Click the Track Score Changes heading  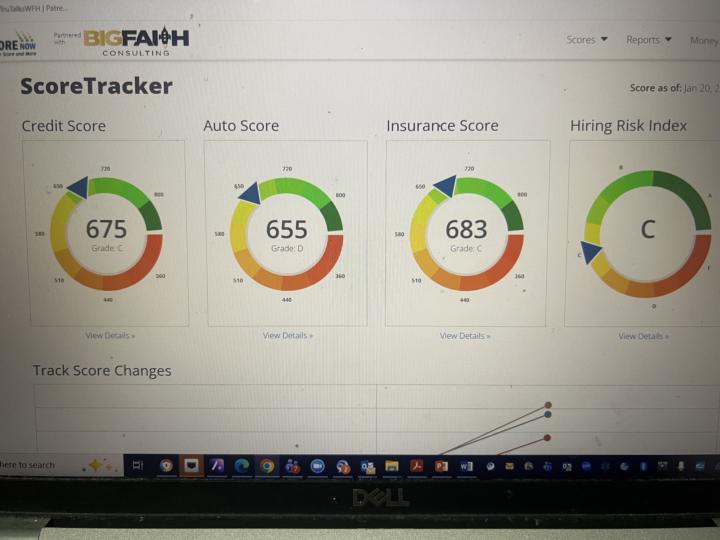click(102, 371)
